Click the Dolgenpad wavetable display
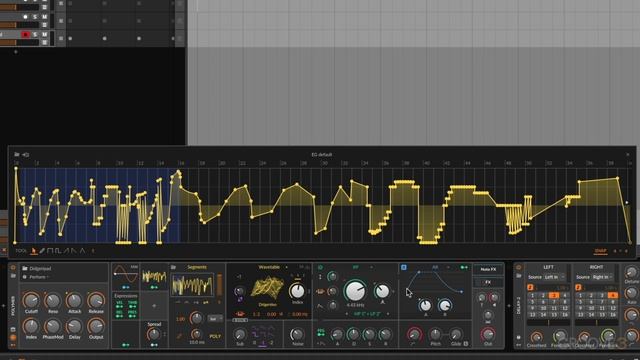The image size is (640, 360). click(x=267, y=287)
